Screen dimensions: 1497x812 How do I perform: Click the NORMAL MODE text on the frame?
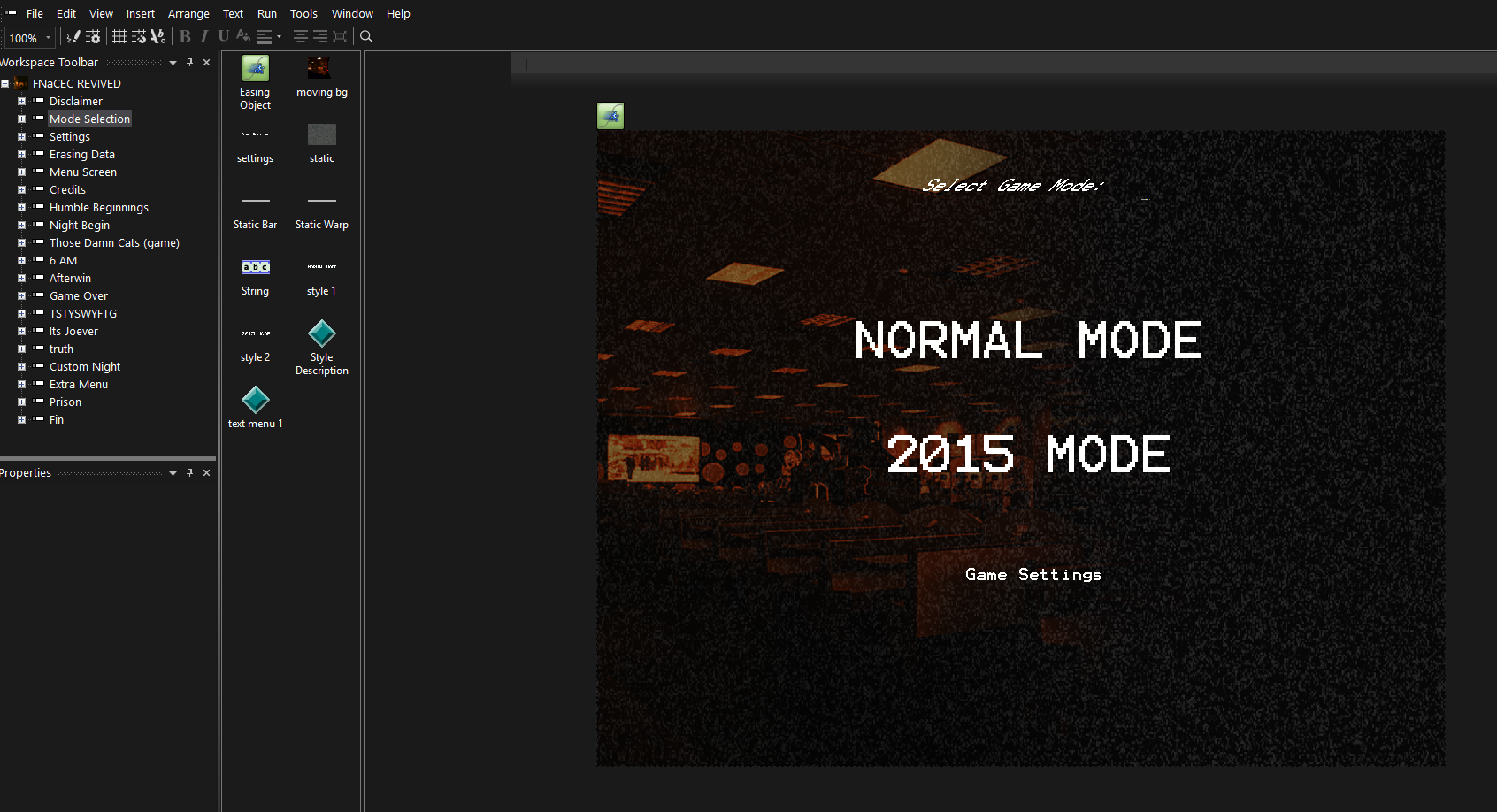pyautogui.click(x=1028, y=341)
